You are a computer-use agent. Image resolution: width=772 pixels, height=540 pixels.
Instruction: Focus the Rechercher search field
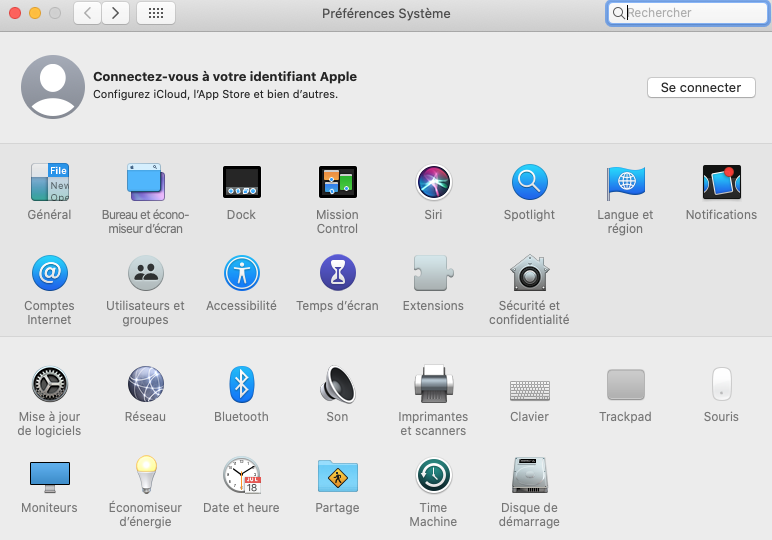[688, 13]
